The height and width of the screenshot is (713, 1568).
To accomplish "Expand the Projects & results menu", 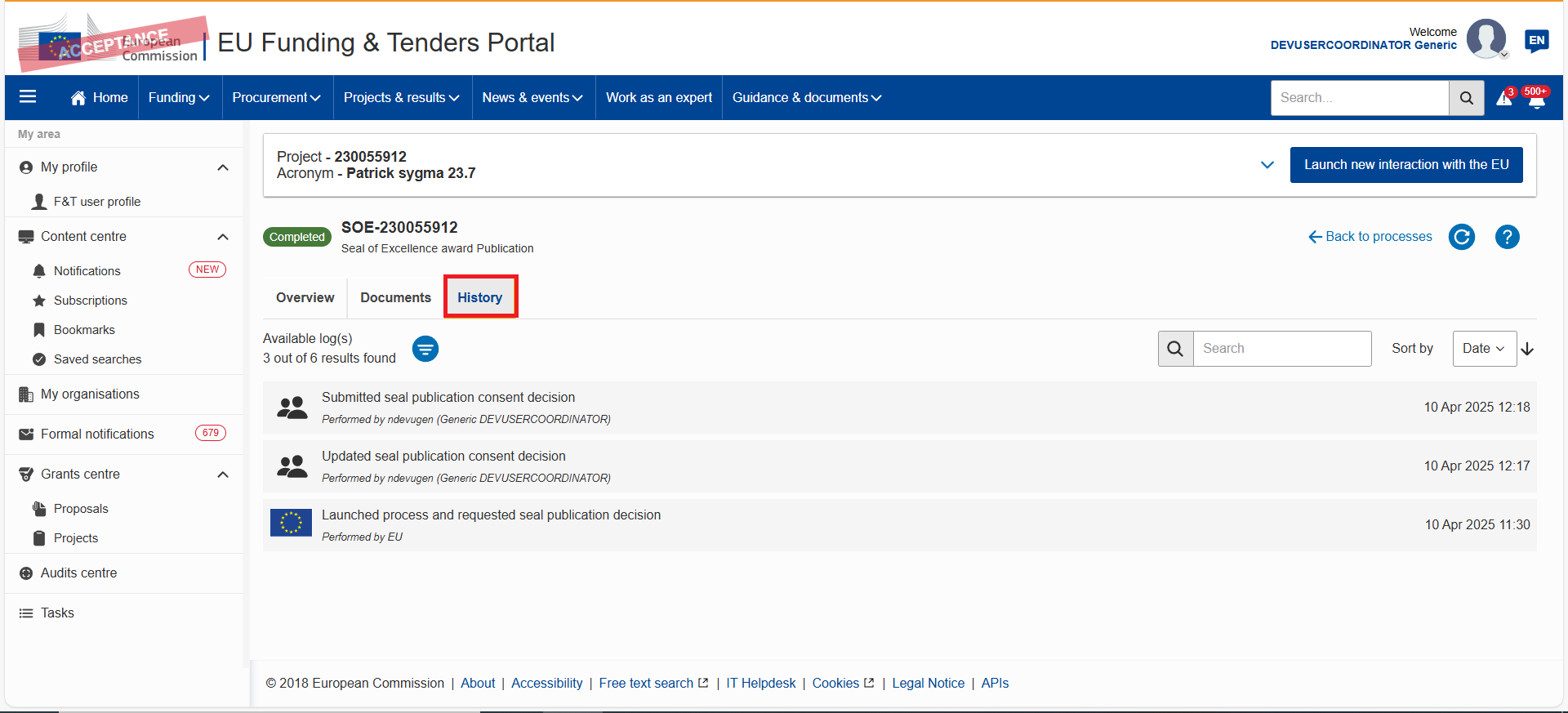I will coord(401,98).
